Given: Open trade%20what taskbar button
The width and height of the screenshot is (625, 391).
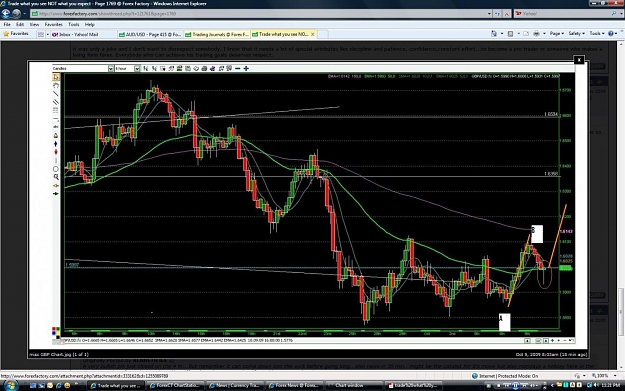Looking at the screenshot, I should pyautogui.click(x=414, y=385).
